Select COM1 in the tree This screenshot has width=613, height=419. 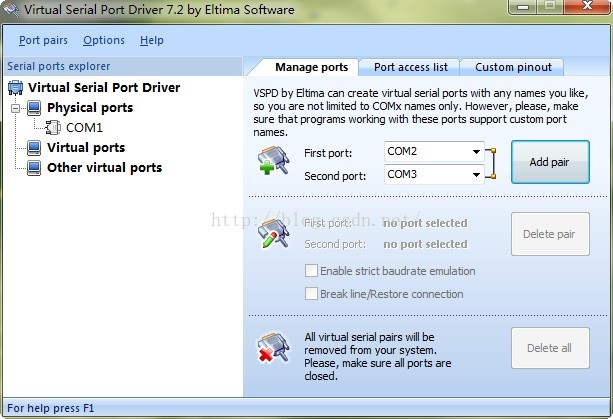click(84, 128)
